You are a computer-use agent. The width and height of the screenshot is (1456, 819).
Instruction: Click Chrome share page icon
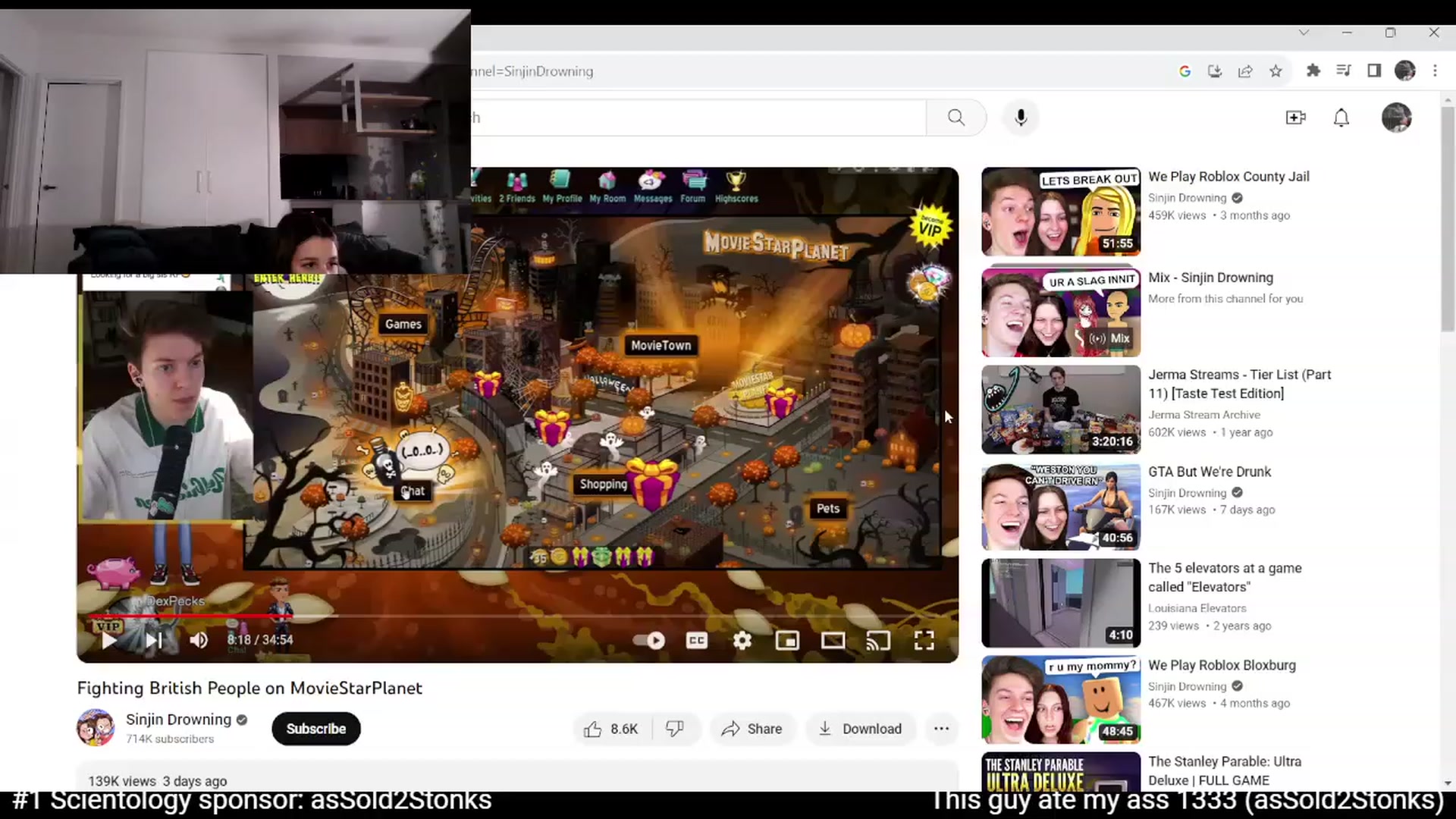[1245, 71]
